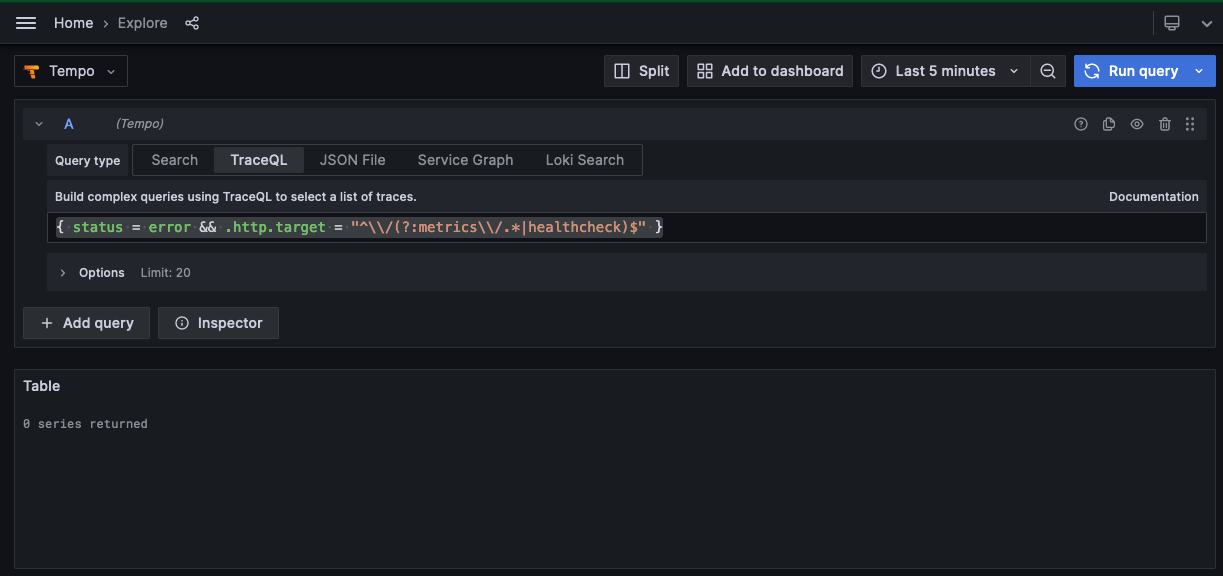
Task: Open the Loki Search tab
Action: (x=584, y=159)
